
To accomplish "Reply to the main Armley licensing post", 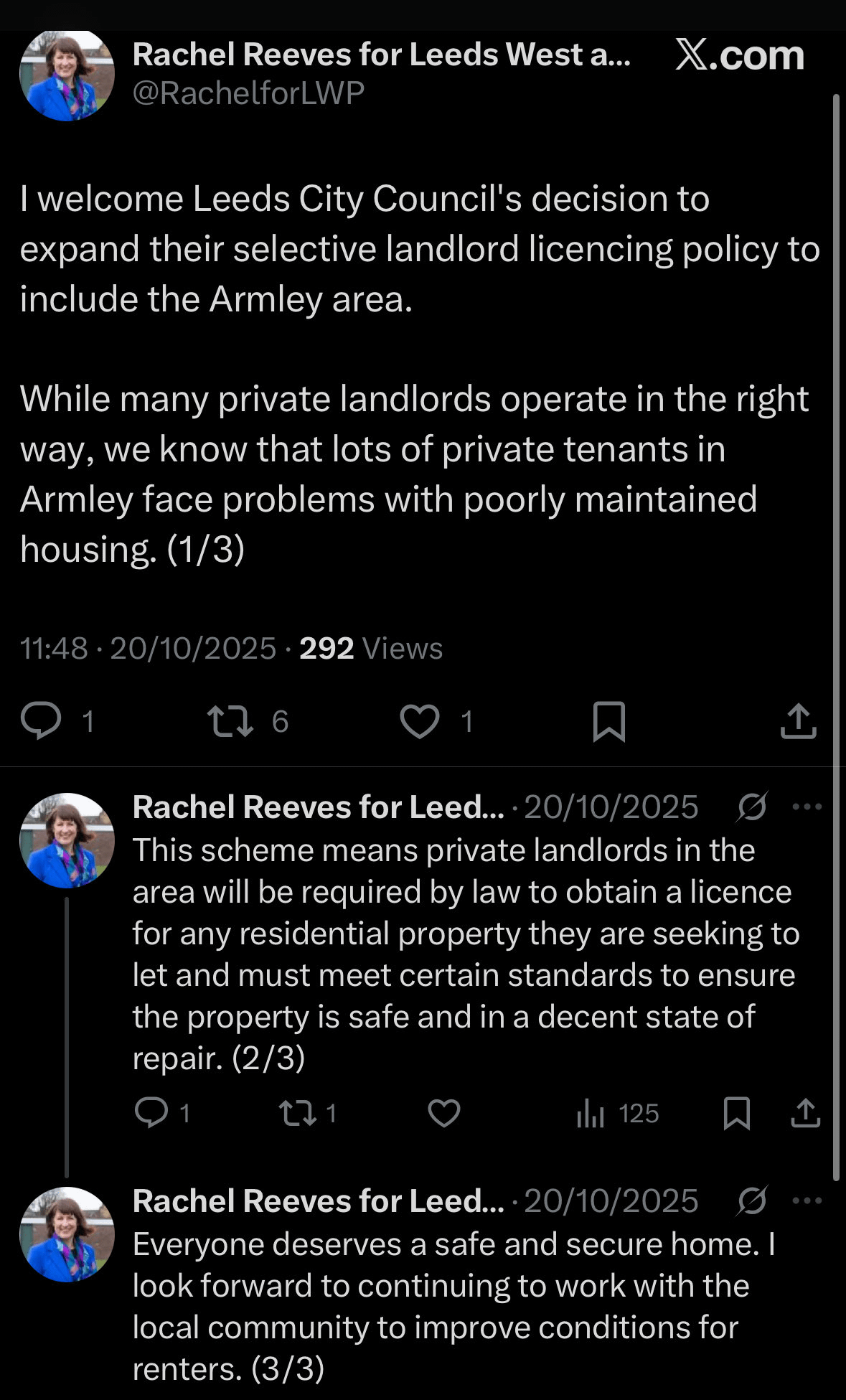I will pyautogui.click(x=41, y=720).
